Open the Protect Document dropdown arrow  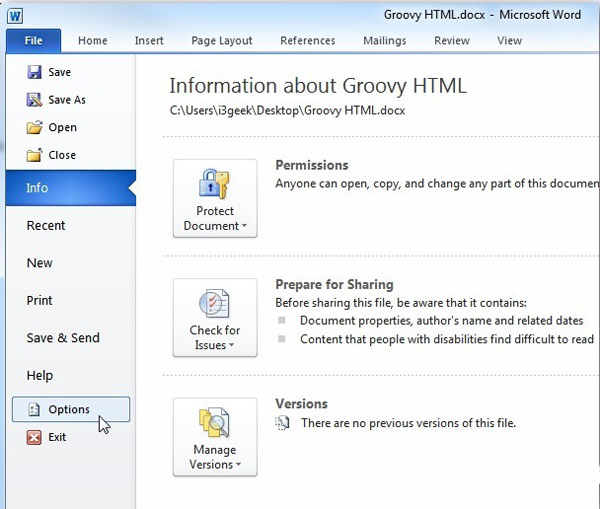[244, 226]
